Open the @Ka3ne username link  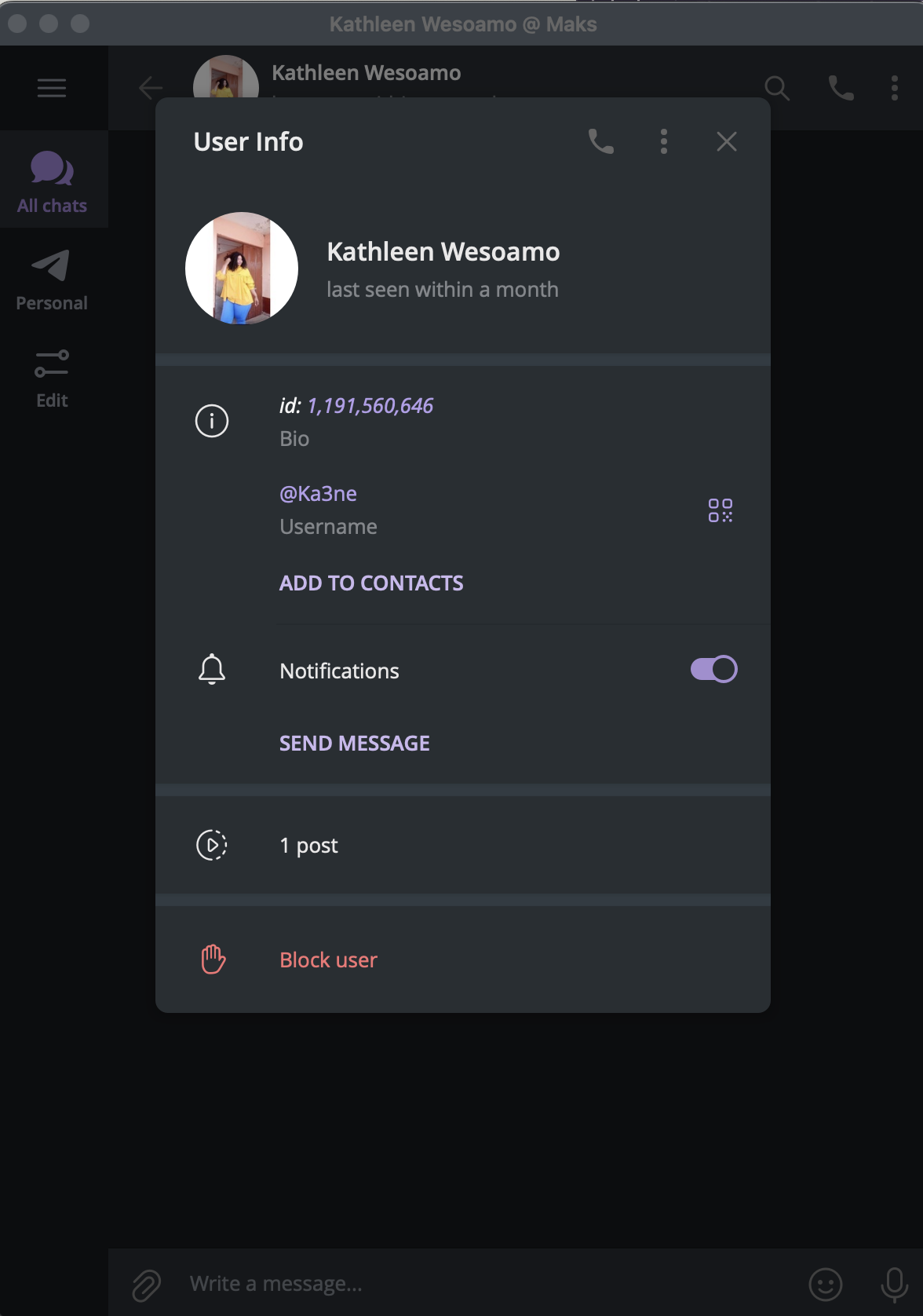pyautogui.click(x=318, y=494)
